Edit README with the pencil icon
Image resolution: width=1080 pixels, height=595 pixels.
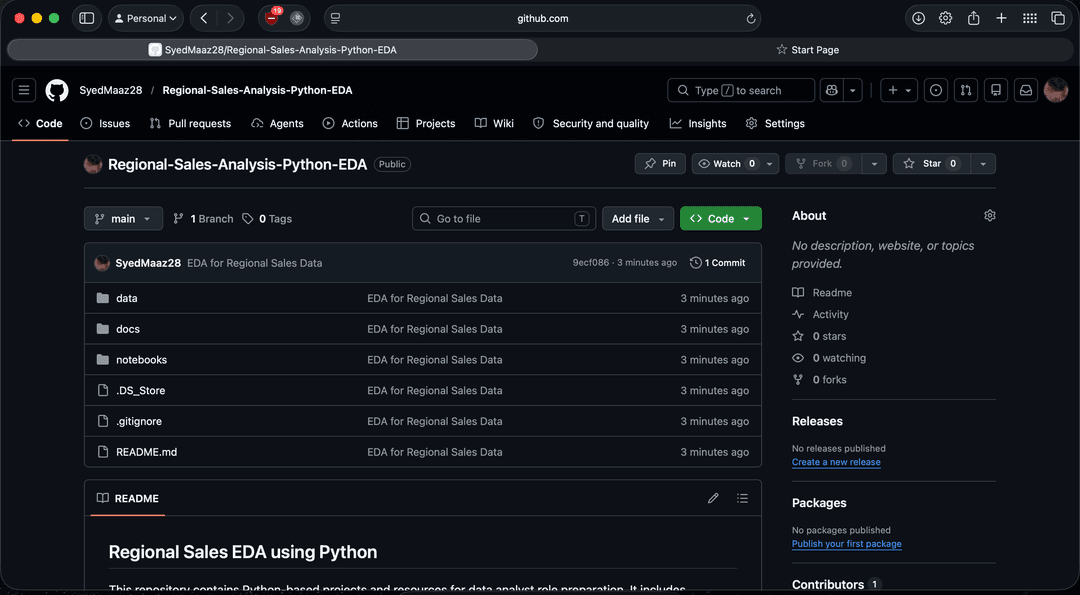pyautogui.click(x=713, y=498)
